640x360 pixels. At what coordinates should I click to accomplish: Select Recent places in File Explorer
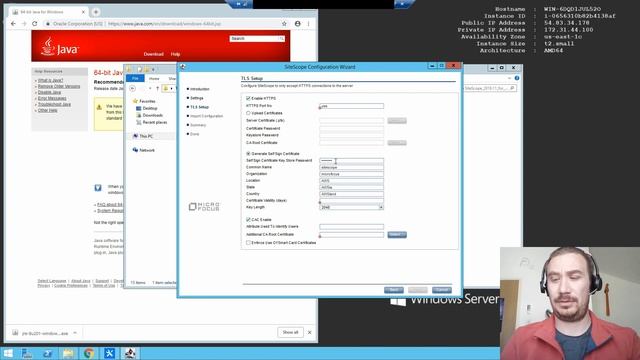point(155,122)
